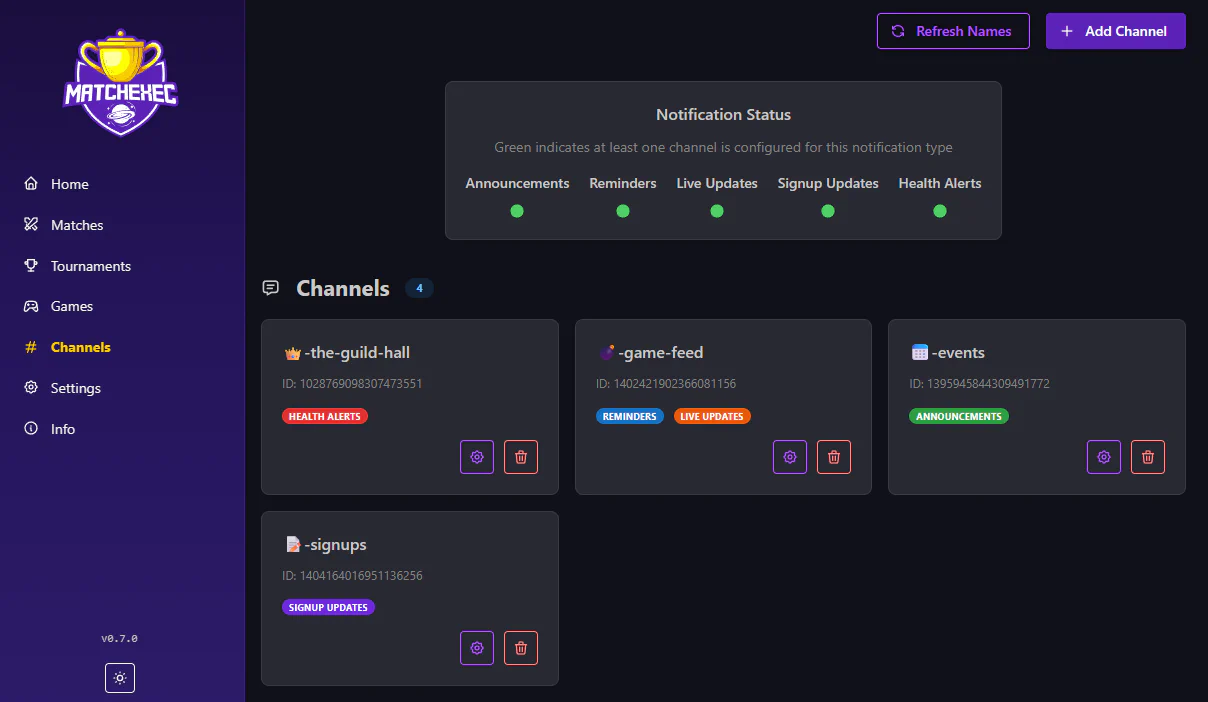Click the channel count badge next to Channels heading

tap(419, 288)
